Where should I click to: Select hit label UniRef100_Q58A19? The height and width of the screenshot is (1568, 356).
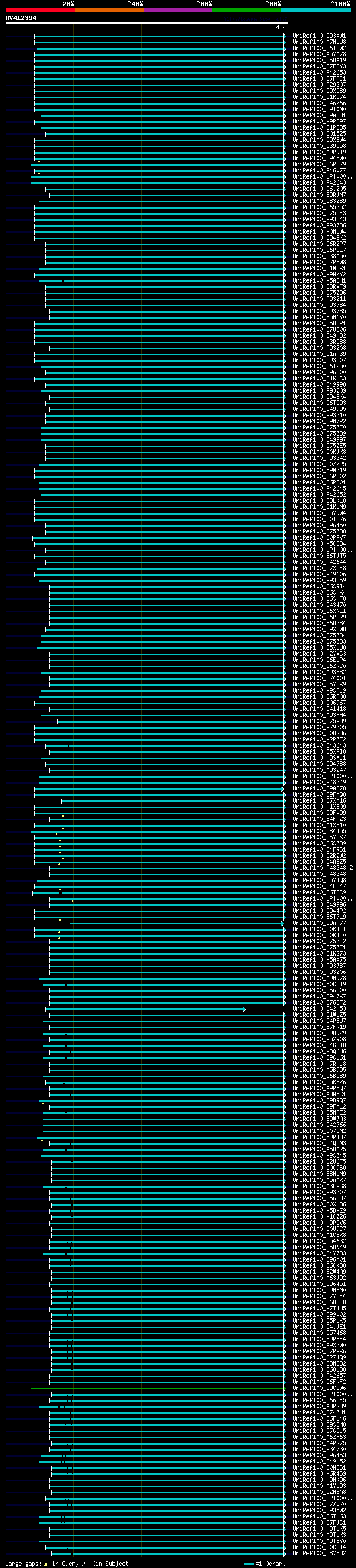pyautogui.click(x=319, y=60)
